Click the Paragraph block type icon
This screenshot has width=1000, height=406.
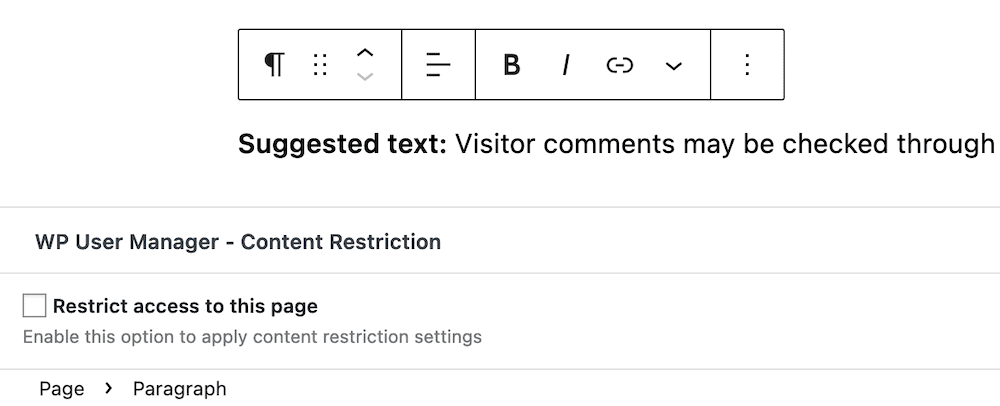274,64
